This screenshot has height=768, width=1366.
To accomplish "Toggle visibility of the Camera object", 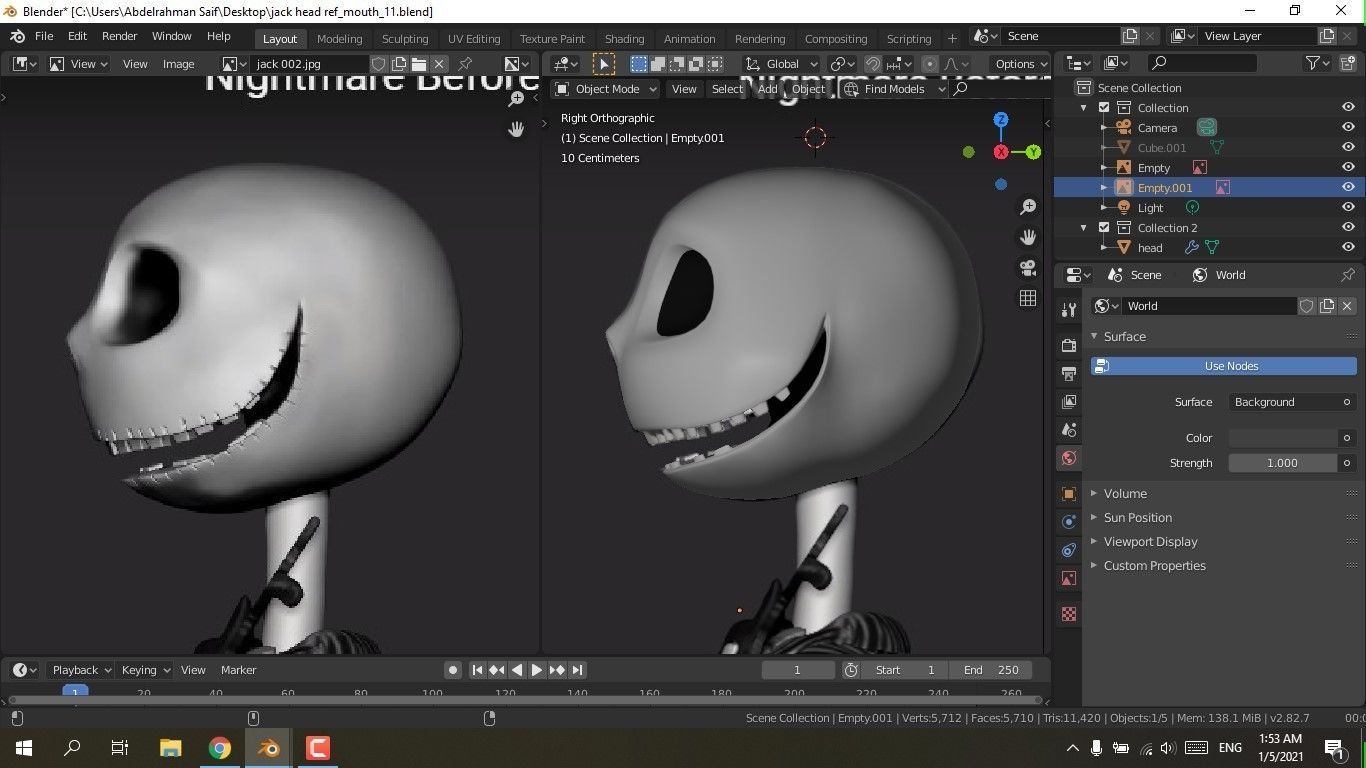I will tap(1348, 128).
